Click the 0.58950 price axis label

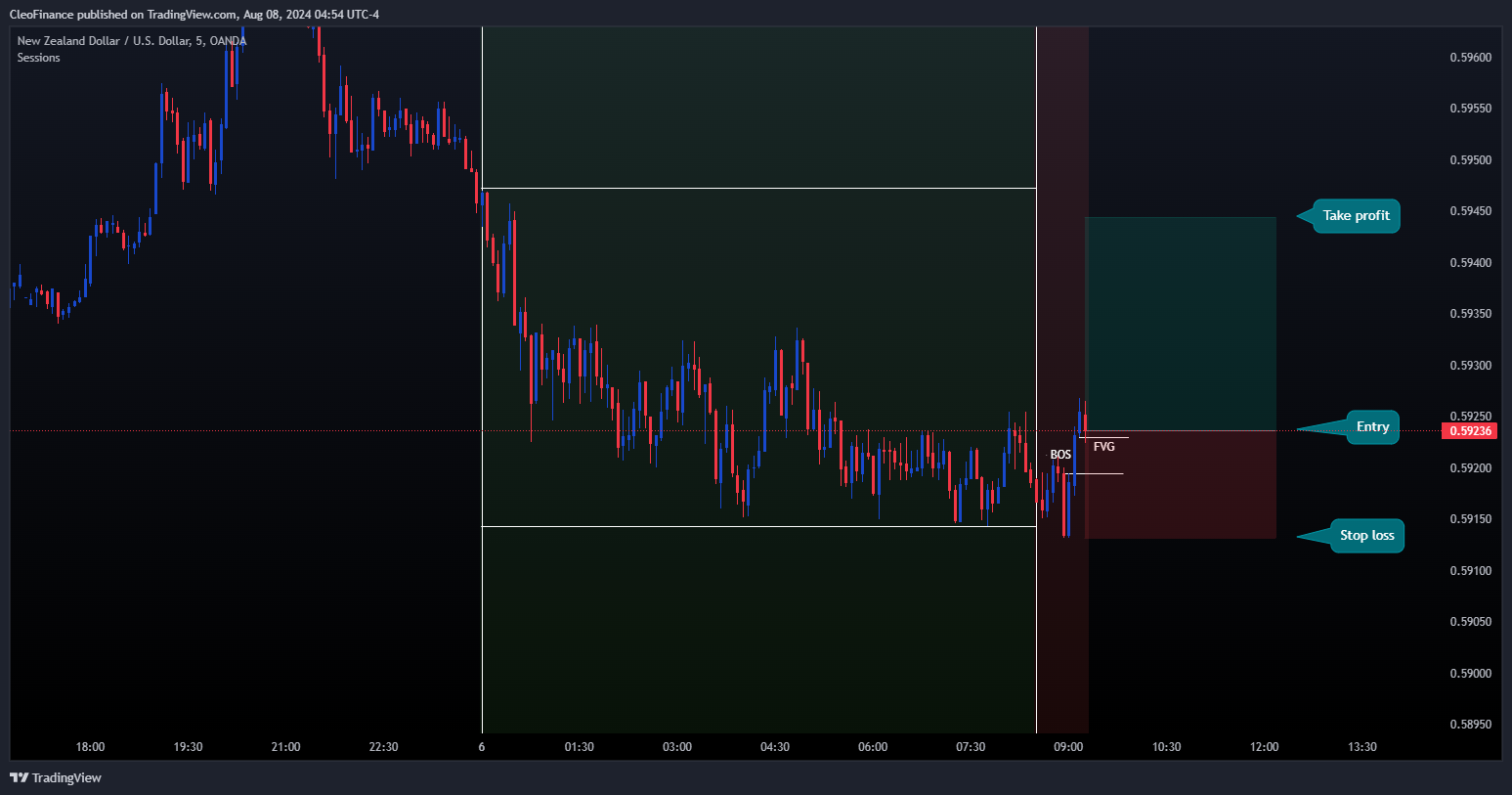point(1470,725)
